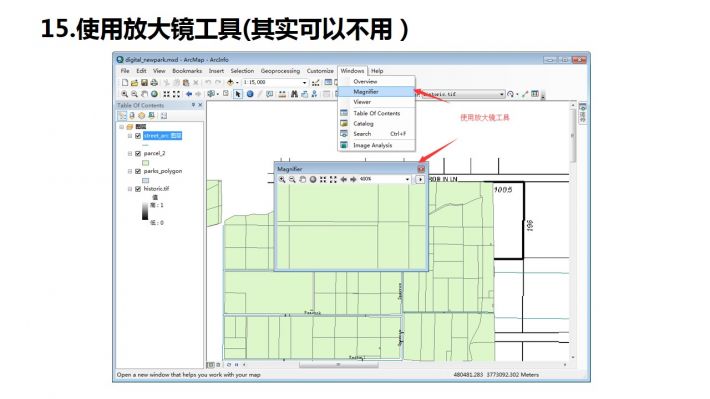Close the Magnifier window

coord(421,169)
